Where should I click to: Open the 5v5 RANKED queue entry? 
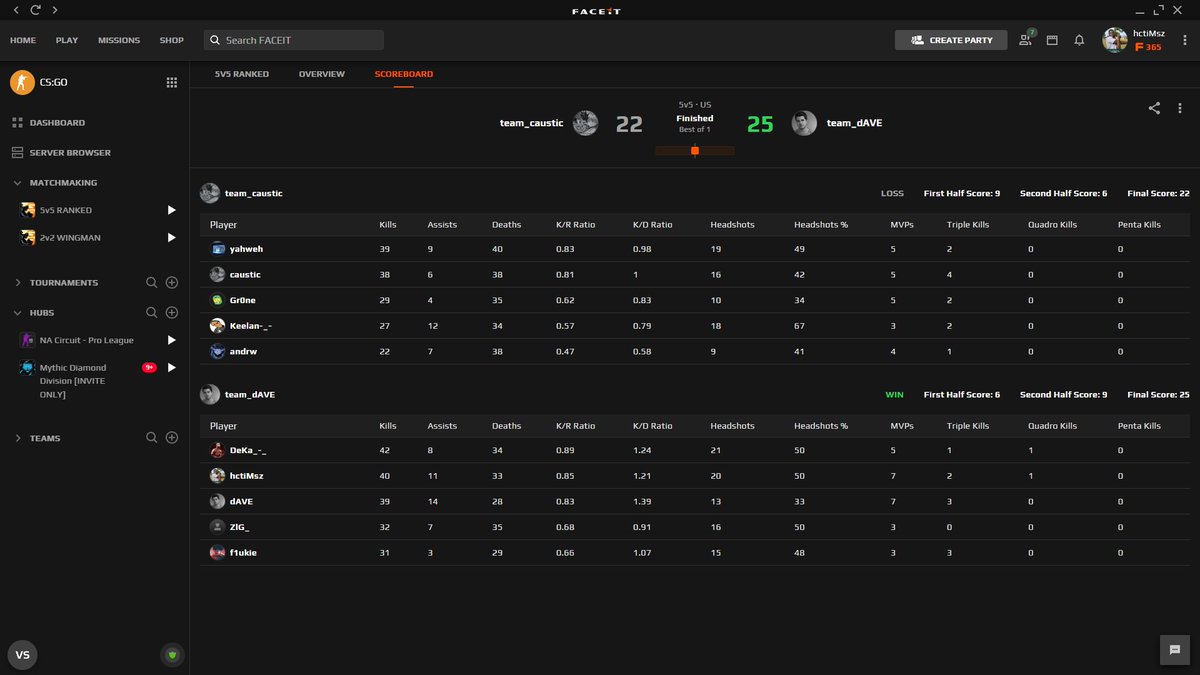(x=66, y=210)
